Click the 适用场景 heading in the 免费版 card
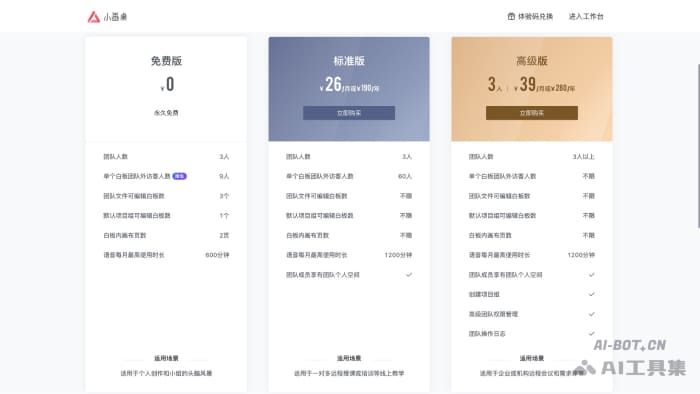Viewport: 700px width, 394px height. (x=166, y=358)
